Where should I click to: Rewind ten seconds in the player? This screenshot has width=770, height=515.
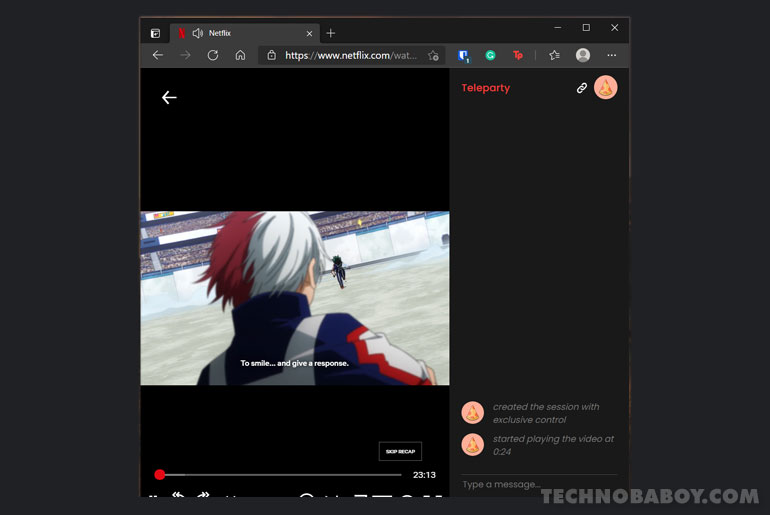point(179,495)
